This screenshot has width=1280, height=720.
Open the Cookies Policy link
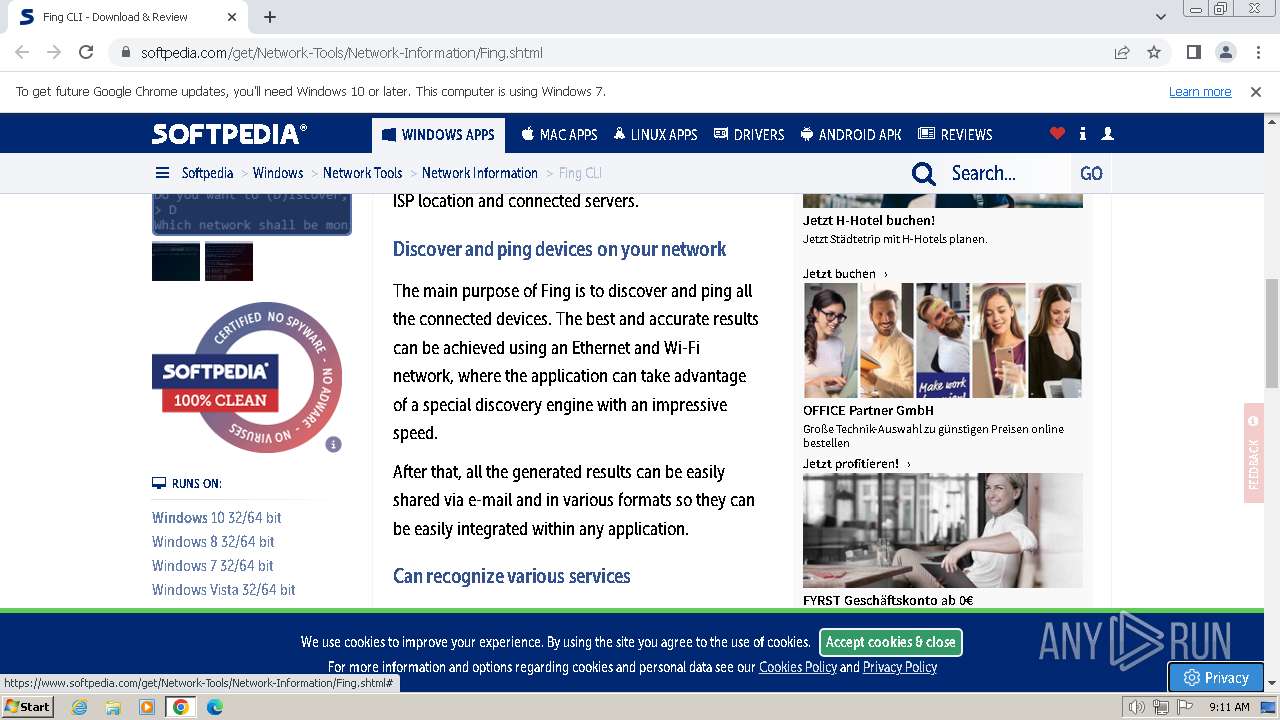pos(798,667)
